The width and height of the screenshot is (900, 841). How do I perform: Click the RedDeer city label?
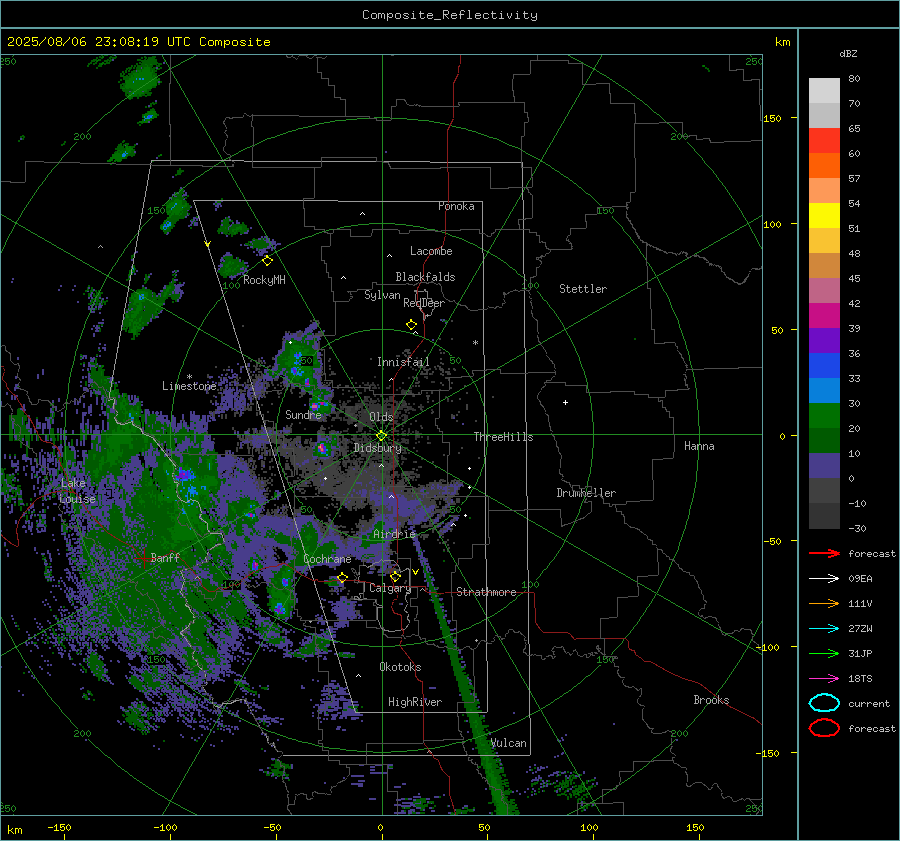point(424,303)
